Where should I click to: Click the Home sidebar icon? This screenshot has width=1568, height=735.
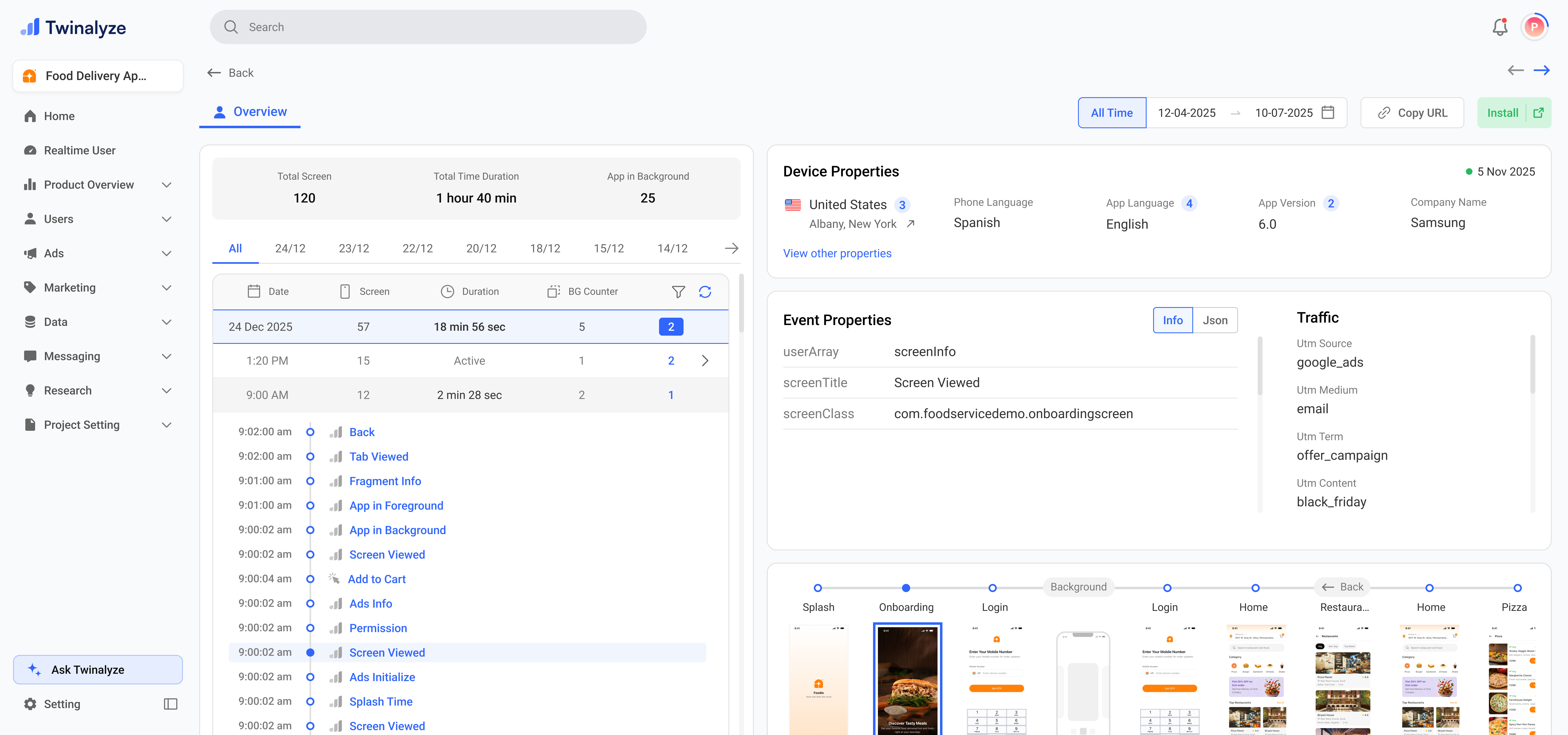coord(30,116)
